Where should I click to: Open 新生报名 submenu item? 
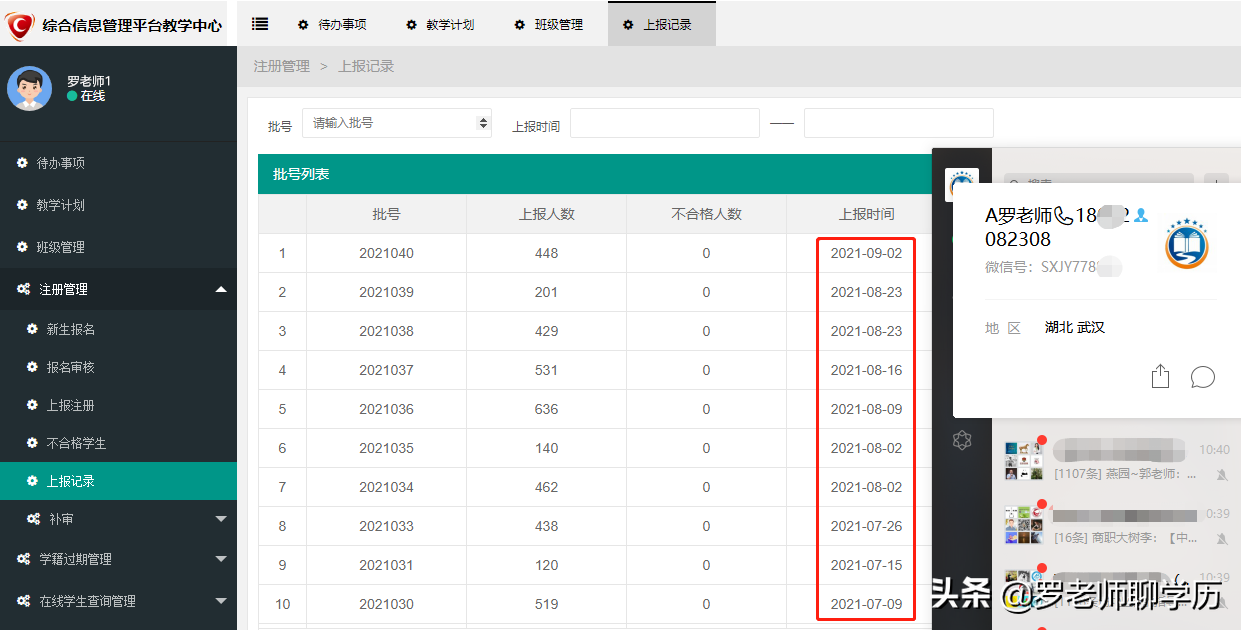118,329
